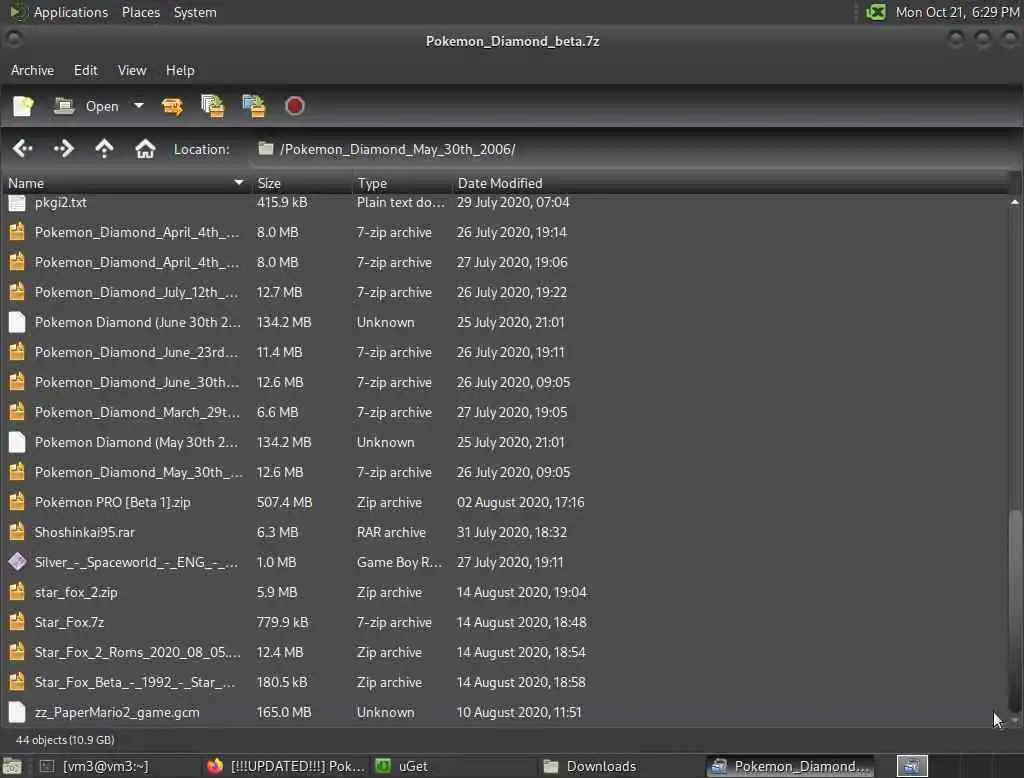
Task: Click the Mon Oct 21 clock
Action: (957, 12)
